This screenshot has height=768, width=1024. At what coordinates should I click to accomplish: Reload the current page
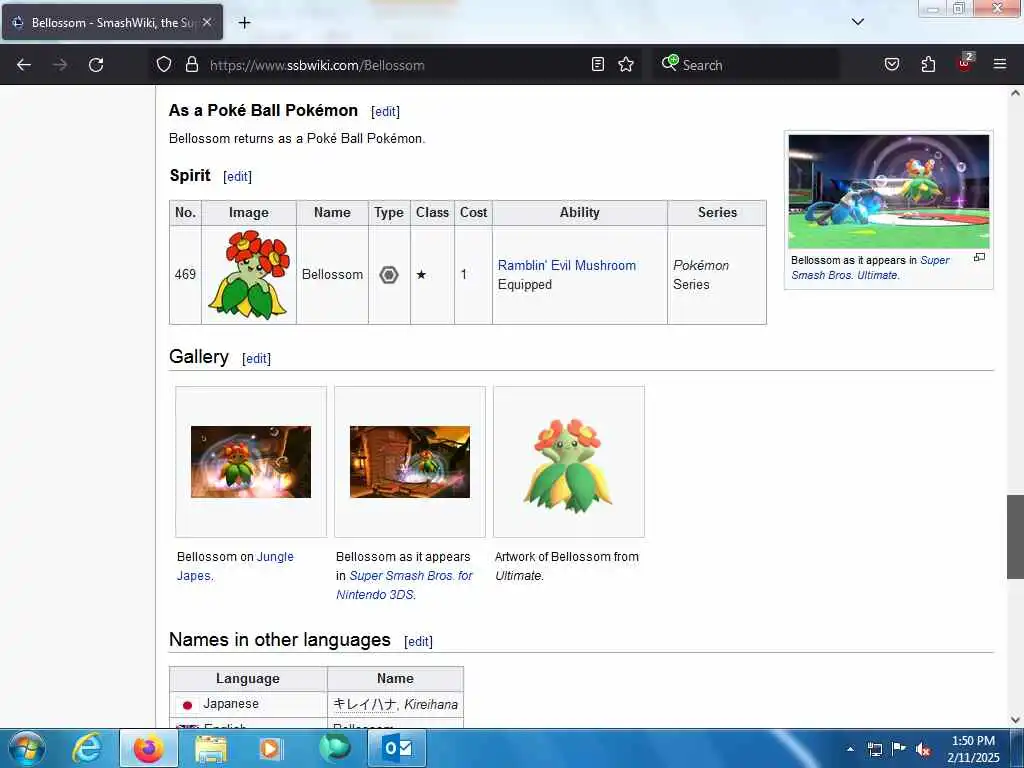96,65
